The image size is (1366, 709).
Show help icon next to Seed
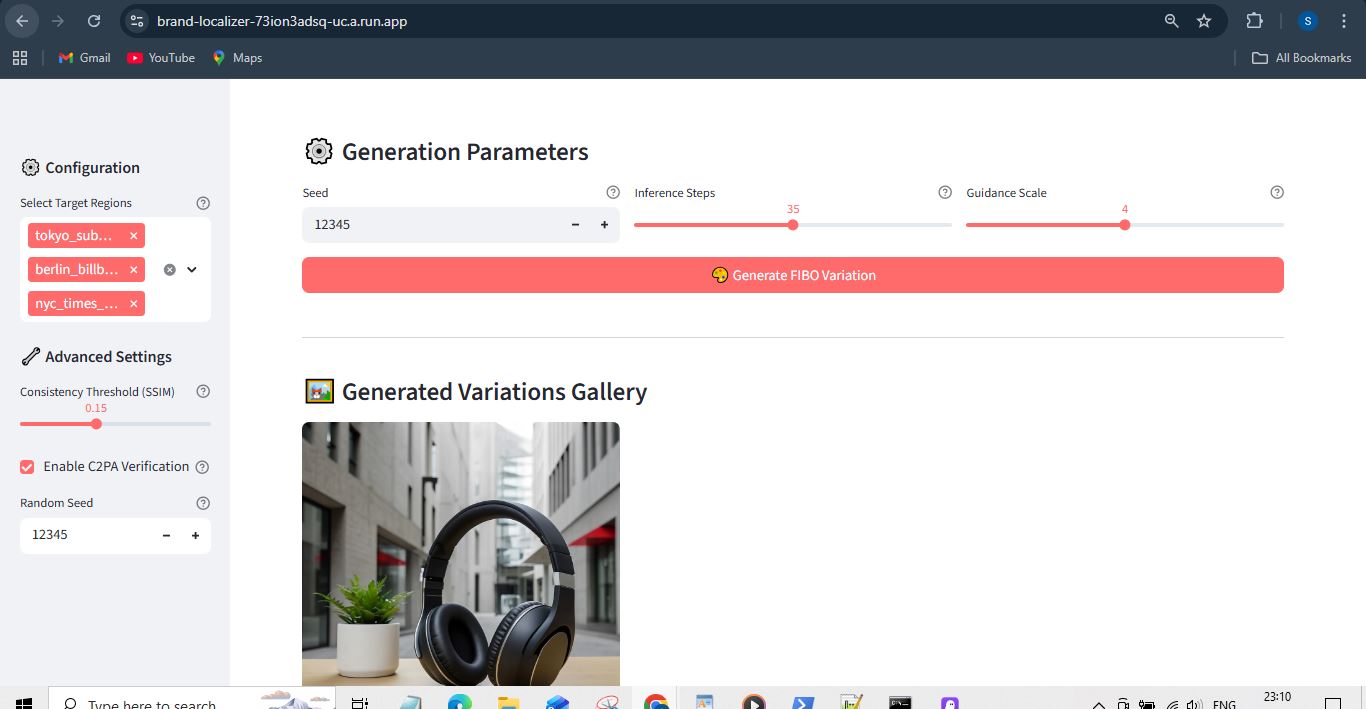[613, 192]
